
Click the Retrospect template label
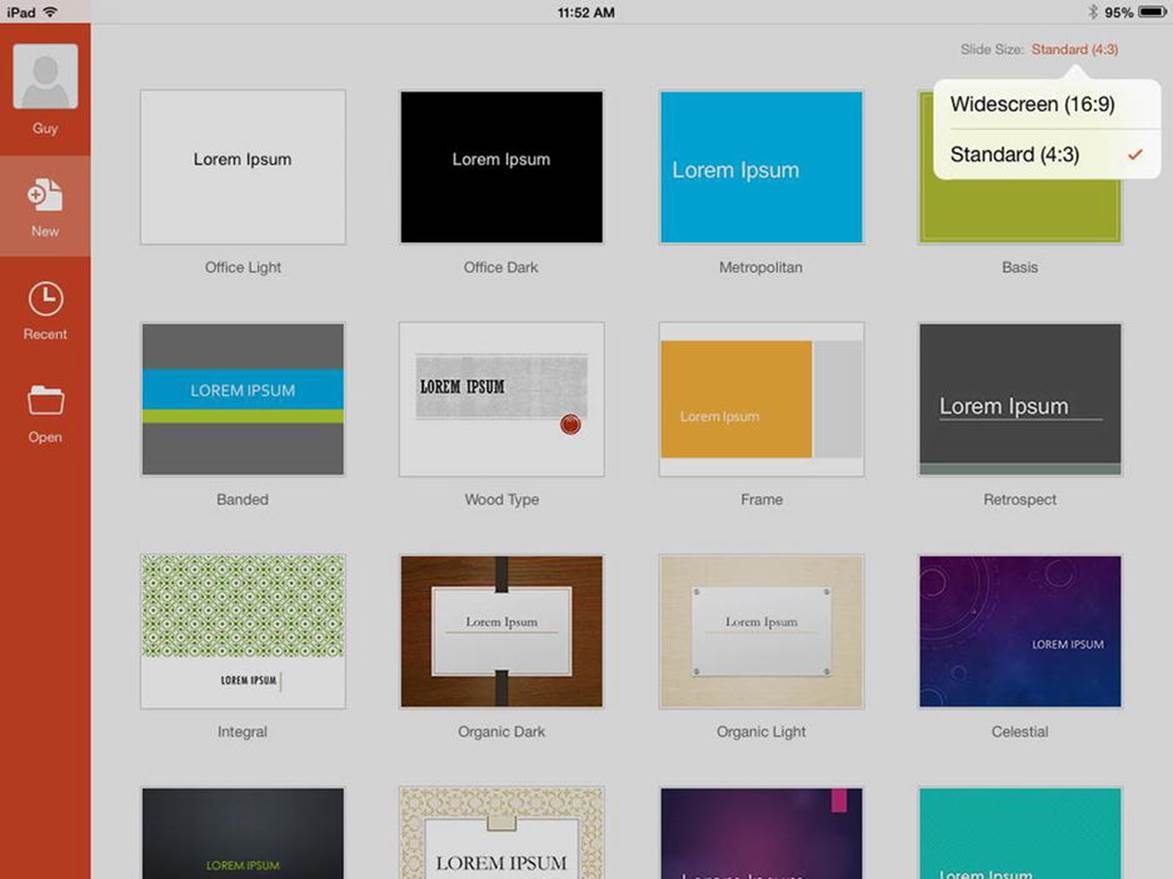tap(1020, 500)
